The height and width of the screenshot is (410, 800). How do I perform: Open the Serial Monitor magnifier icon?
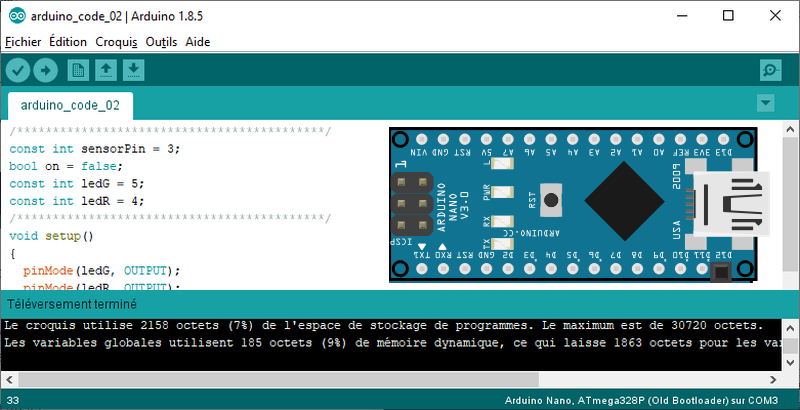[x=770, y=70]
